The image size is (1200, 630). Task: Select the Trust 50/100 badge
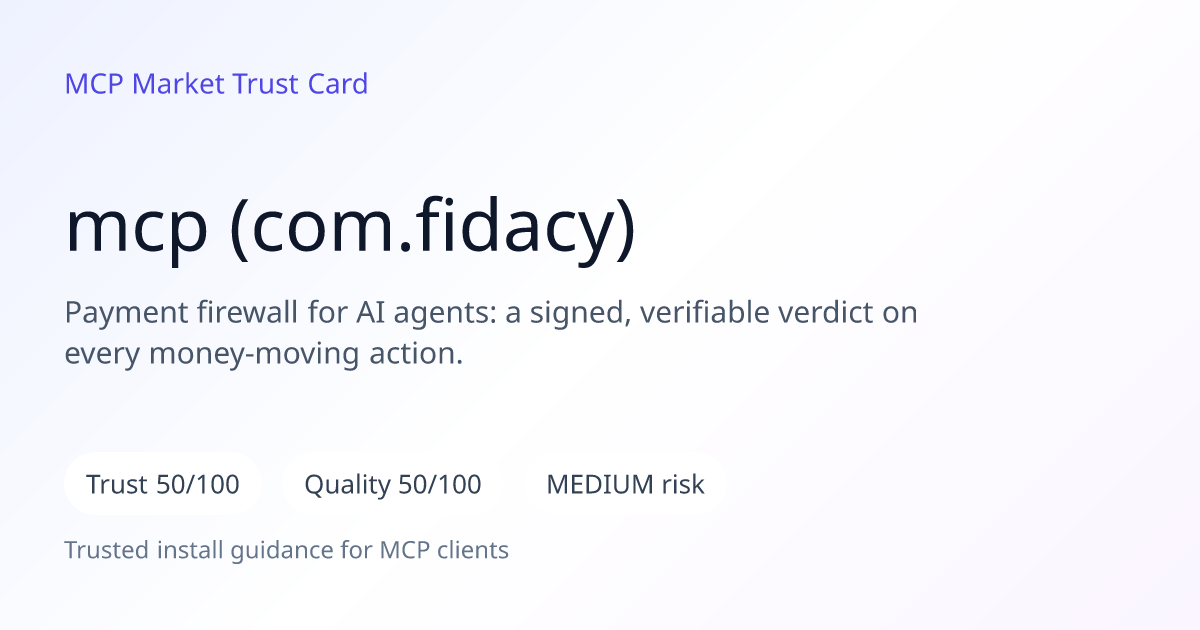pos(163,485)
